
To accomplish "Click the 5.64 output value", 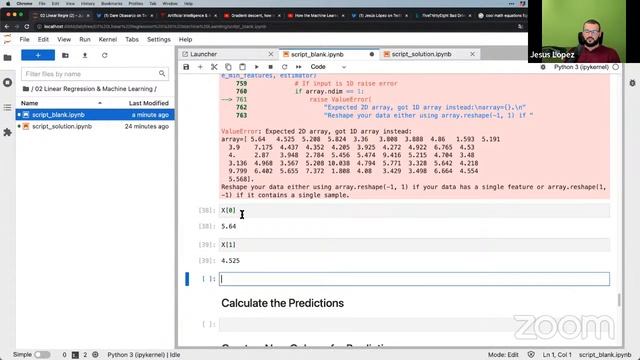I will (x=229, y=227).
